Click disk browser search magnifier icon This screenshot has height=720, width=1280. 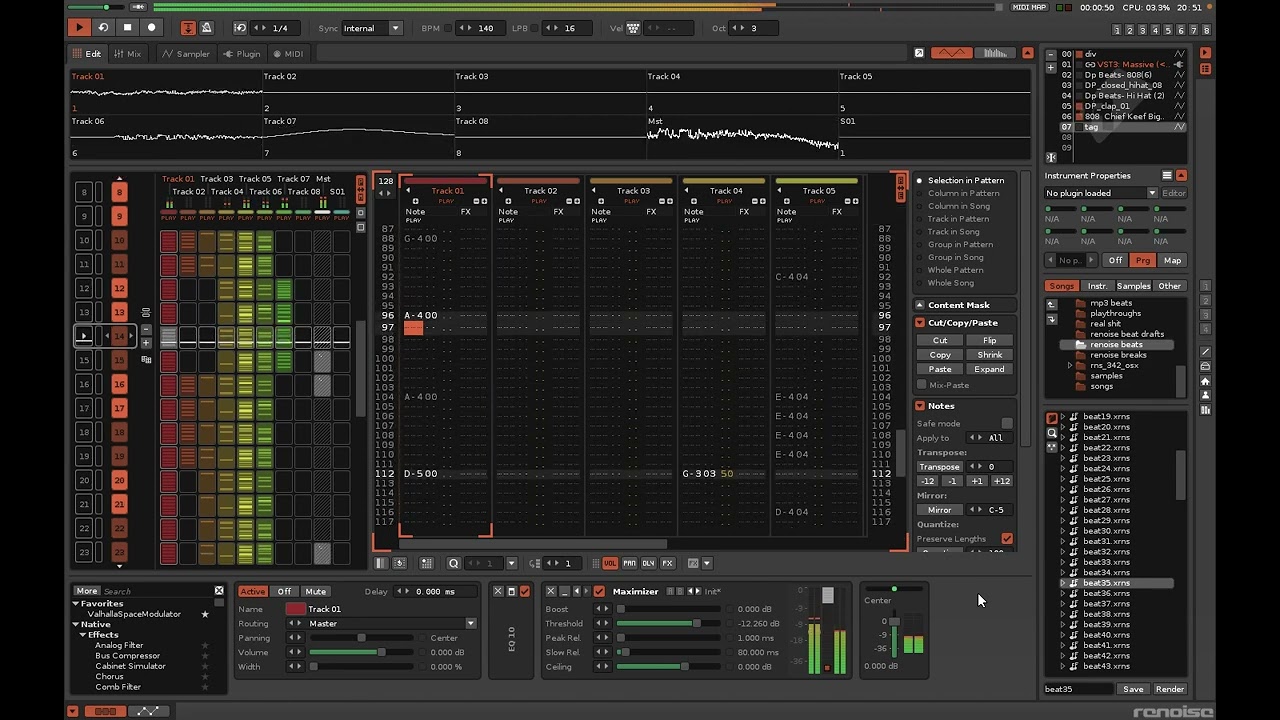(1051, 433)
